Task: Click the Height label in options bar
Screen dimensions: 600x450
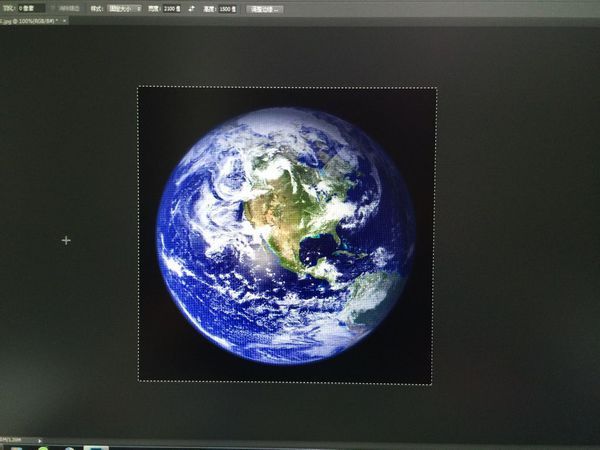Action: [x=209, y=8]
